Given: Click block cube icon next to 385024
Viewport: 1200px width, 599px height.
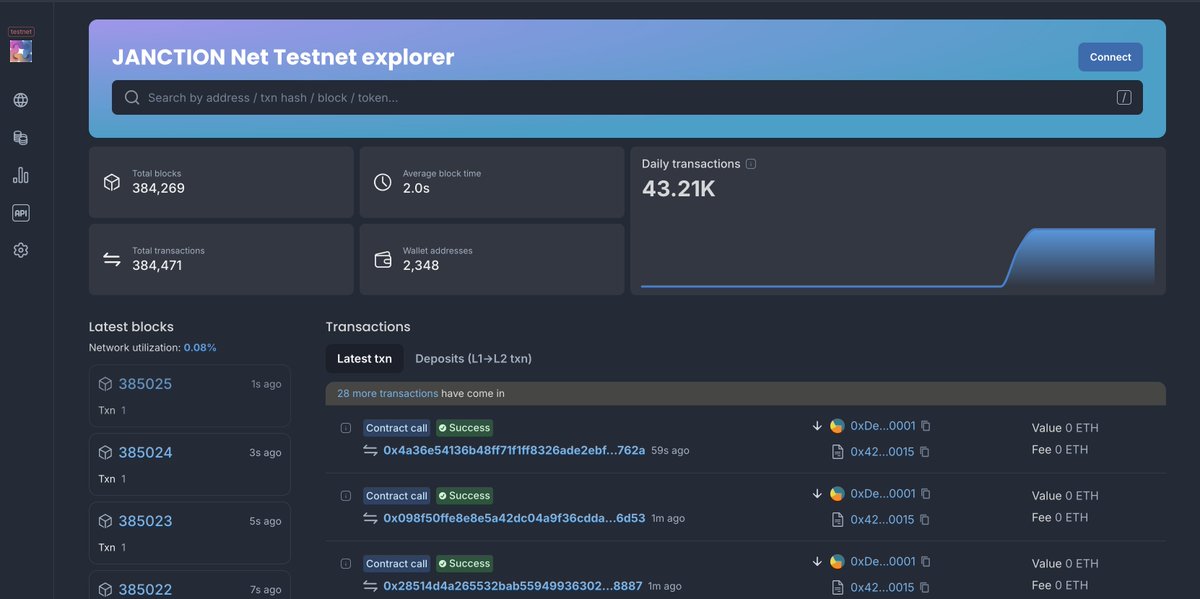Looking at the screenshot, I should coord(105,453).
